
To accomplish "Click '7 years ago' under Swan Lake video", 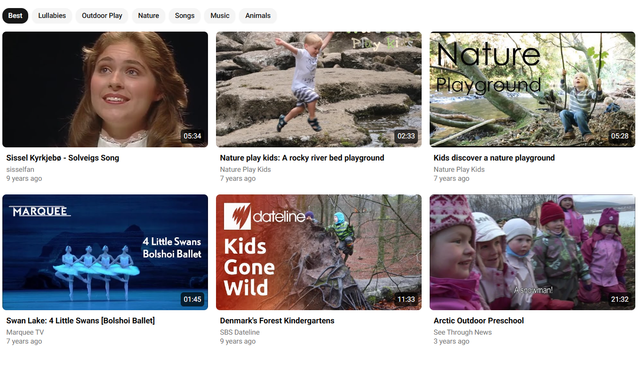I will pos(24,341).
